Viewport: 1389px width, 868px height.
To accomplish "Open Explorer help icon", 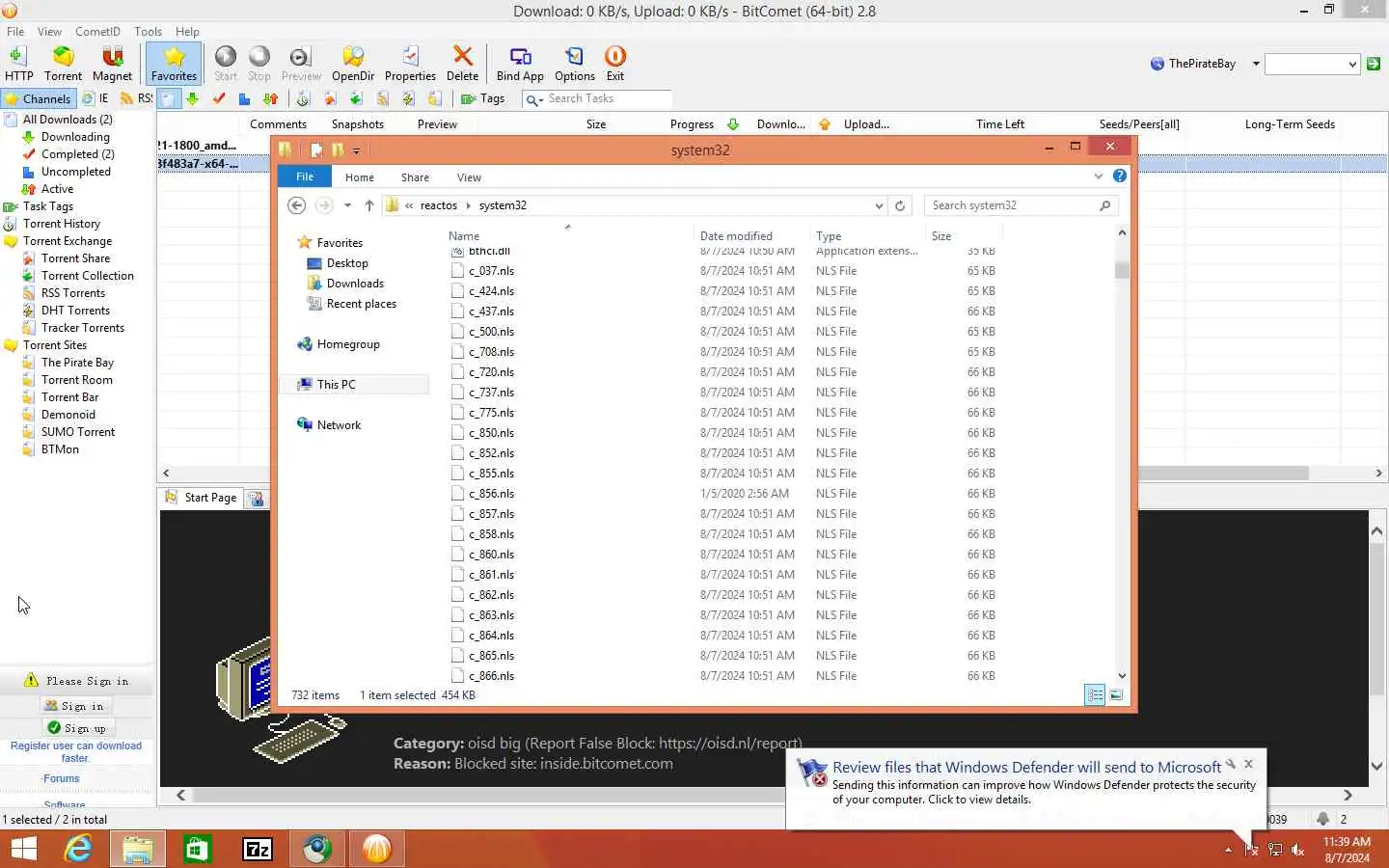I will (1119, 176).
